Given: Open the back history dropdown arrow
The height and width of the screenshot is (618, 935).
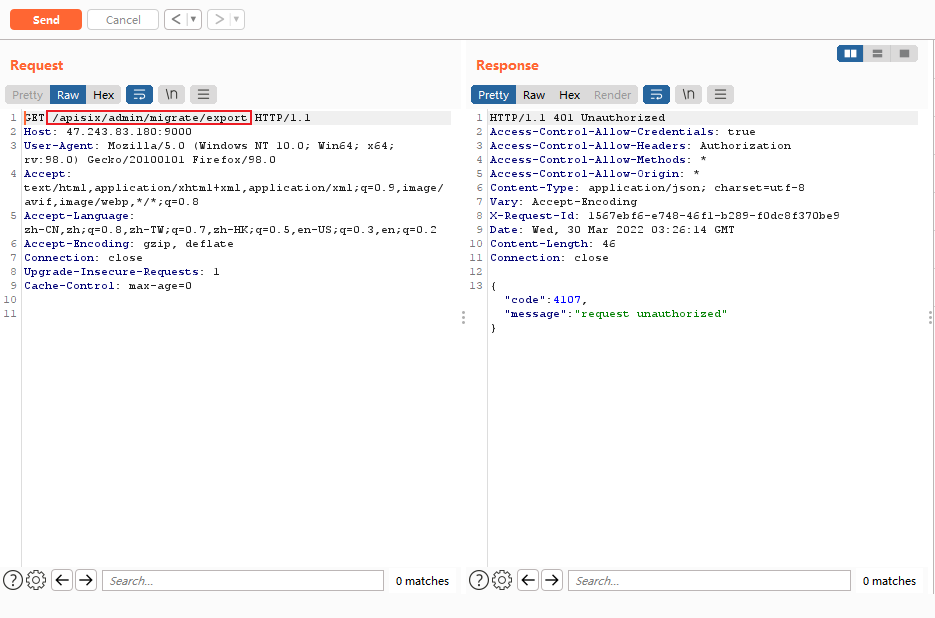Looking at the screenshot, I should (x=193, y=19).
